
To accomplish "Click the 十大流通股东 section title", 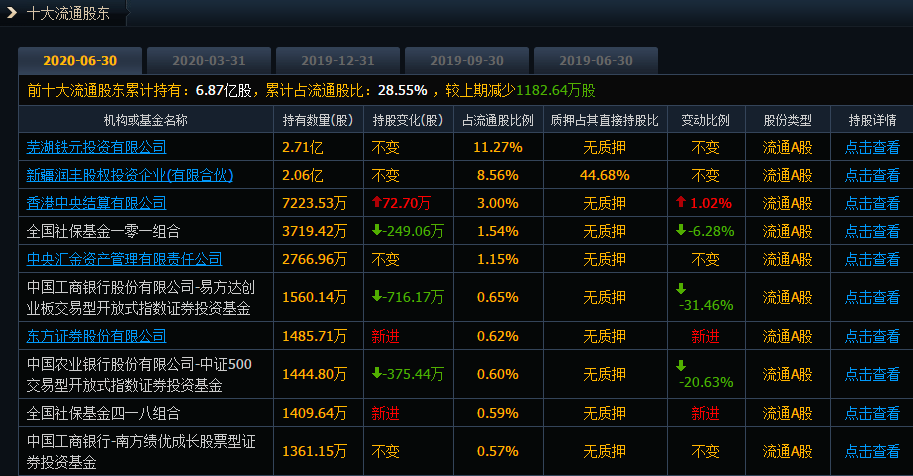I will click(x=68, y=13).
